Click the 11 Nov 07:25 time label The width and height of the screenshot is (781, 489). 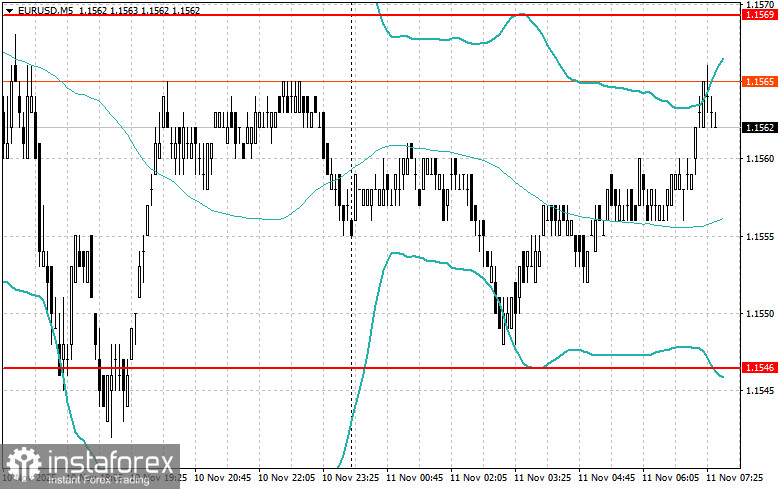[x=734, y=478]
